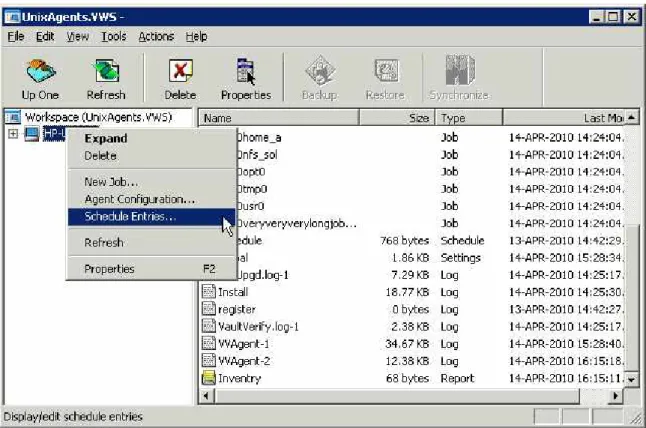646x428 pixels.
Task: Click the Workspace icon in the tree
Action: click(x=13, y=117)
